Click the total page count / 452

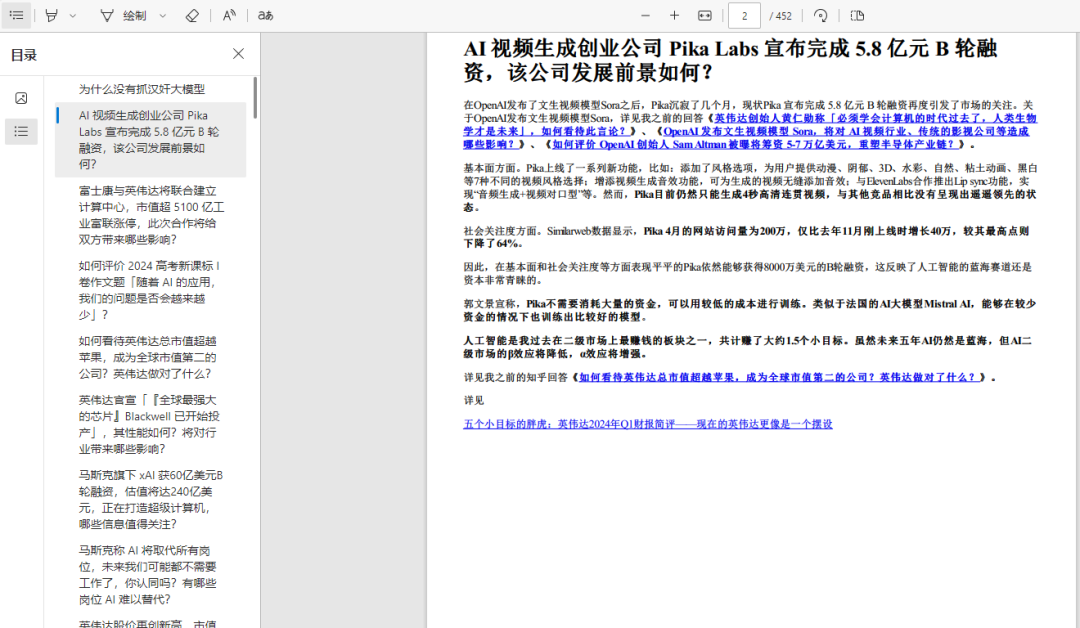tap(780, 16)
